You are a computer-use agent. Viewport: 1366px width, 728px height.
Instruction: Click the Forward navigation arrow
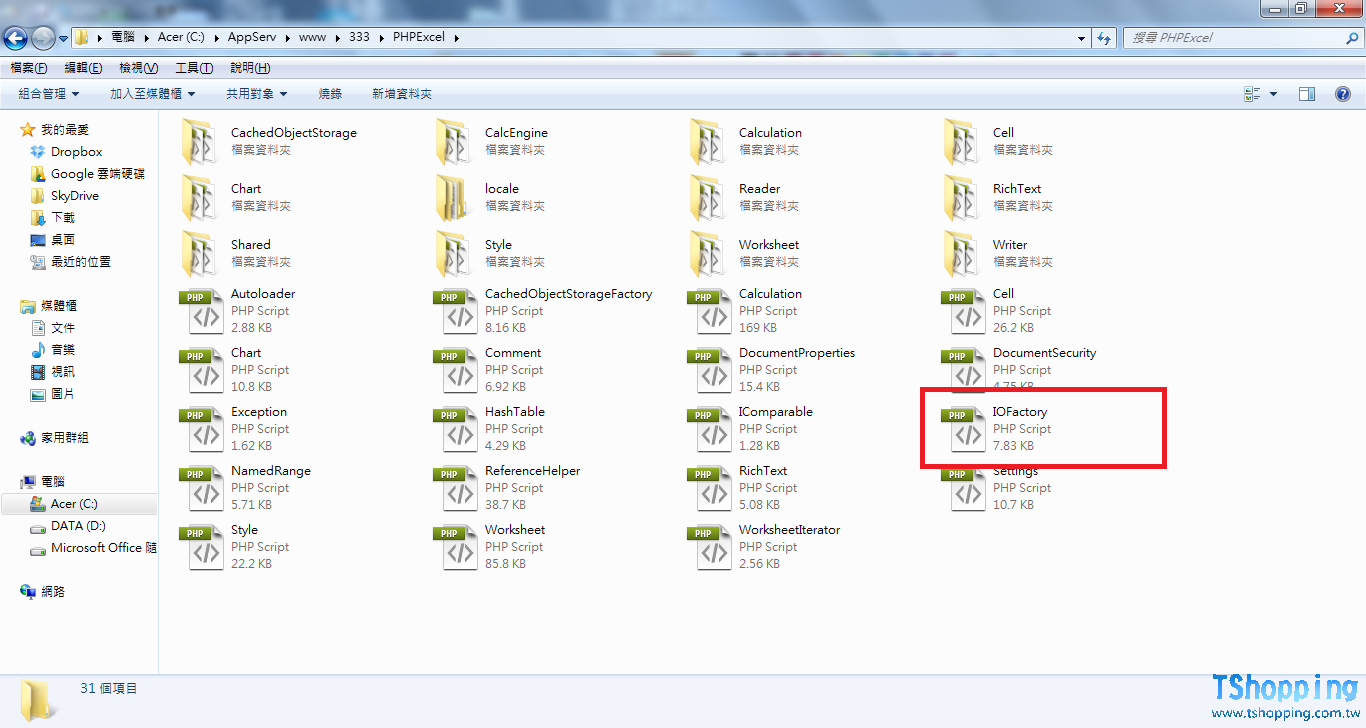[x=43, y=38]
